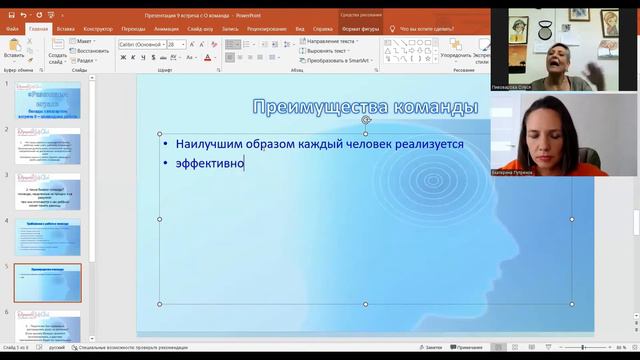Click the Примечания button in status bar
Image resolution: width=640 pixels, height=360 pixels.
point(466,347)
